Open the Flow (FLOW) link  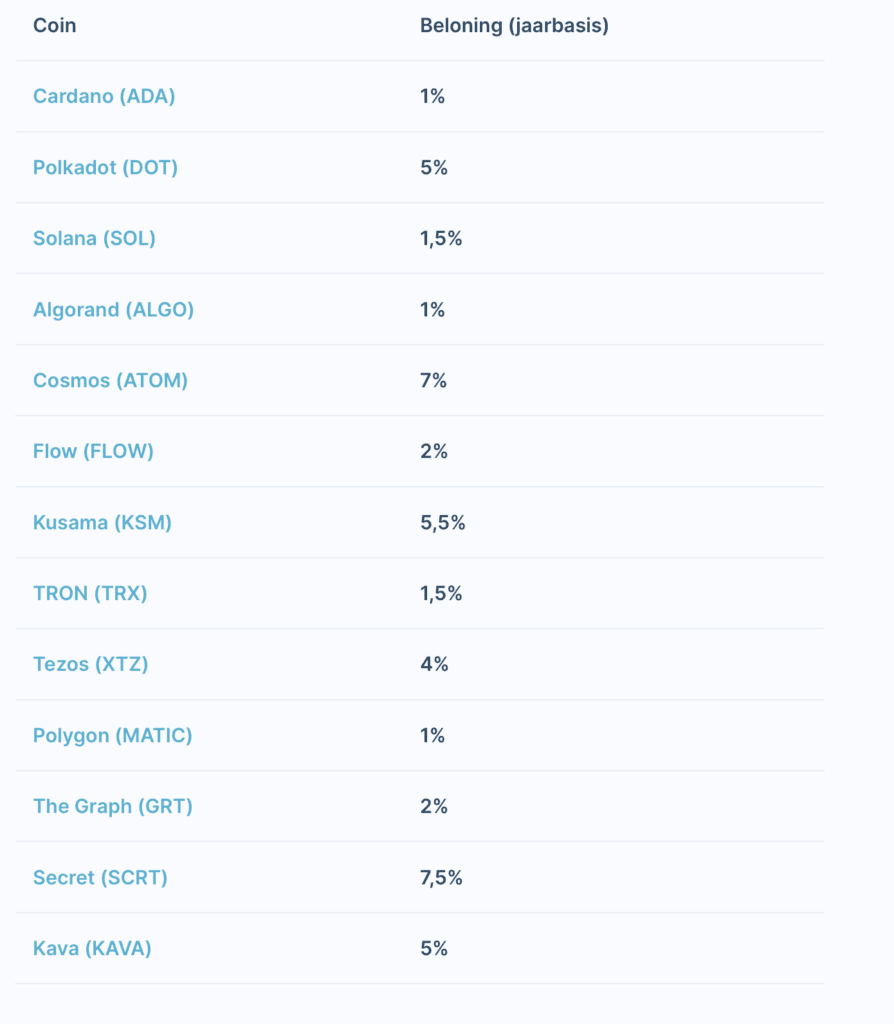point(93,451)
